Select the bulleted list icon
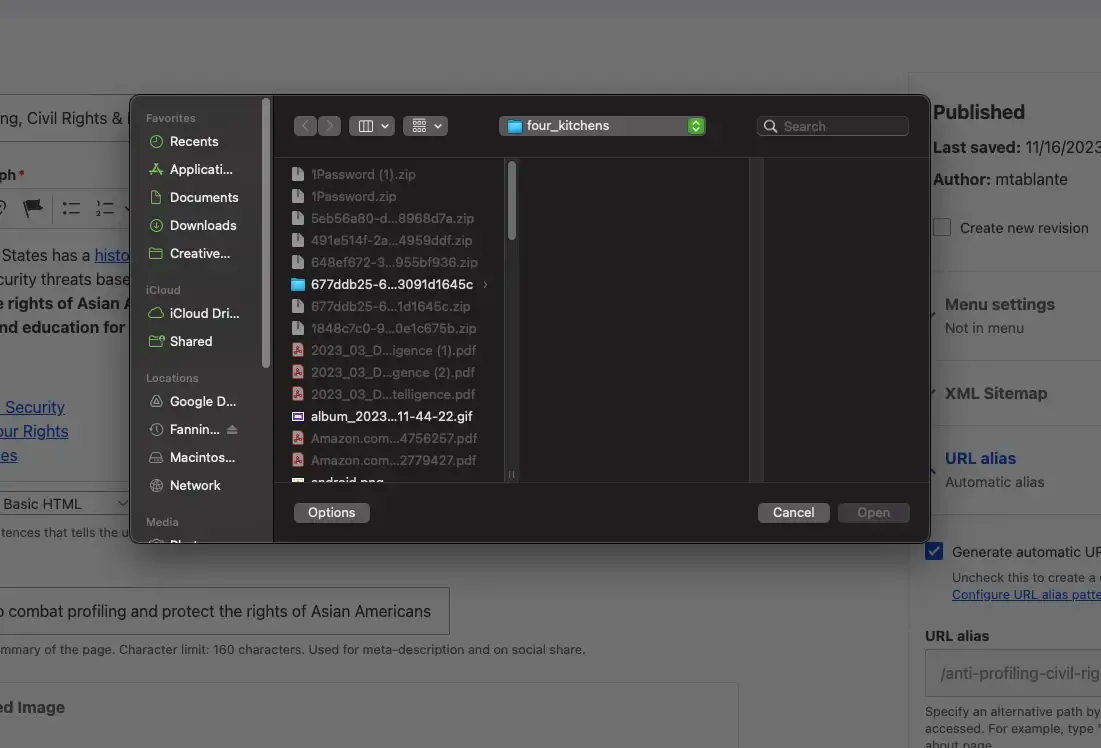 click(70, 208)
